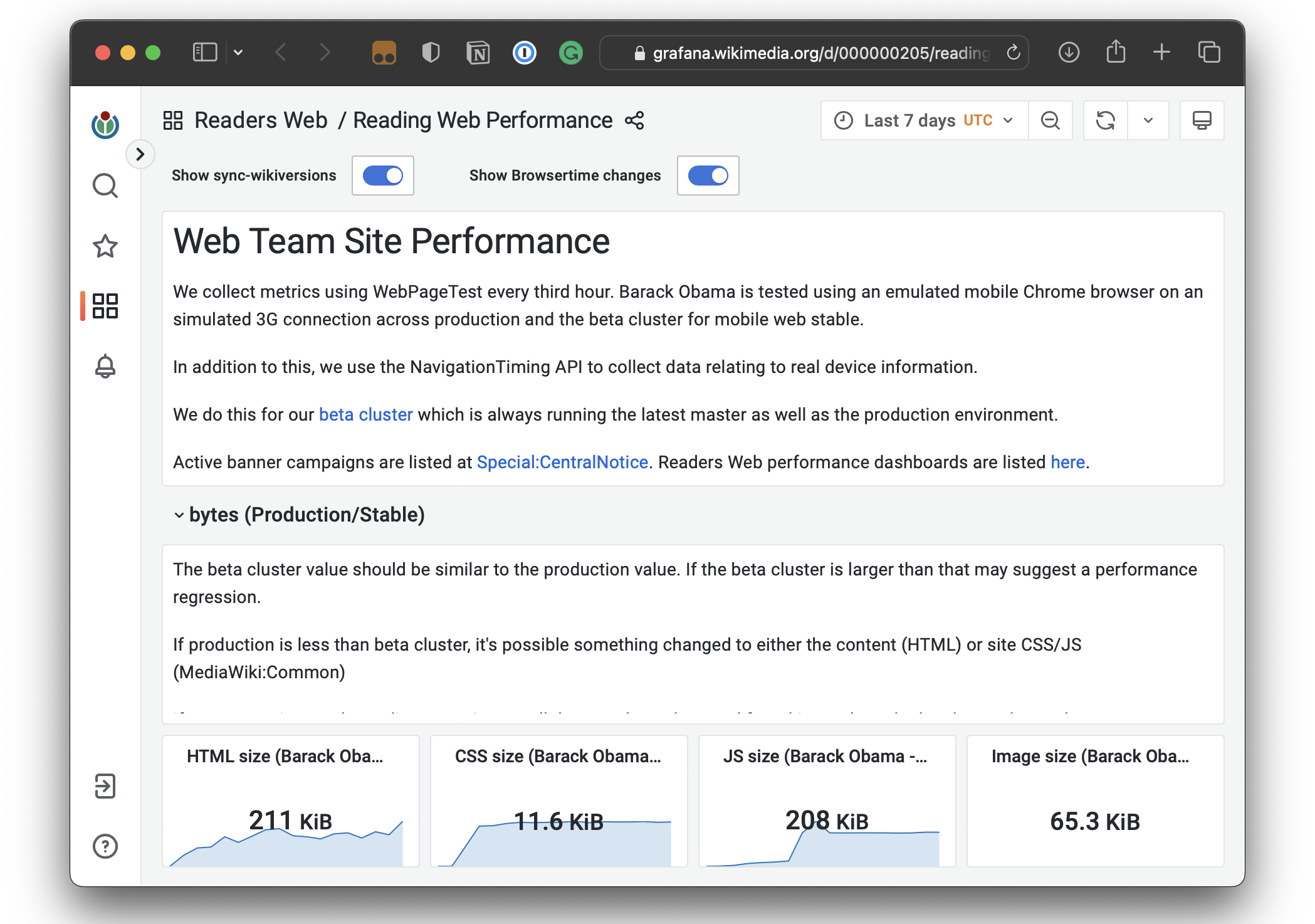This screenshot has width=1315, height=924.
Task: Expand the collapsed left sidebar arrow
Action: (140, 154)
